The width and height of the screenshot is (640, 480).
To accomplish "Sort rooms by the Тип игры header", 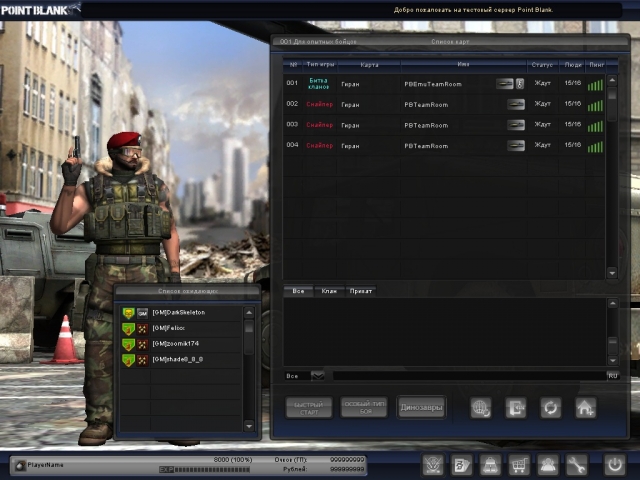I will 320,64.
